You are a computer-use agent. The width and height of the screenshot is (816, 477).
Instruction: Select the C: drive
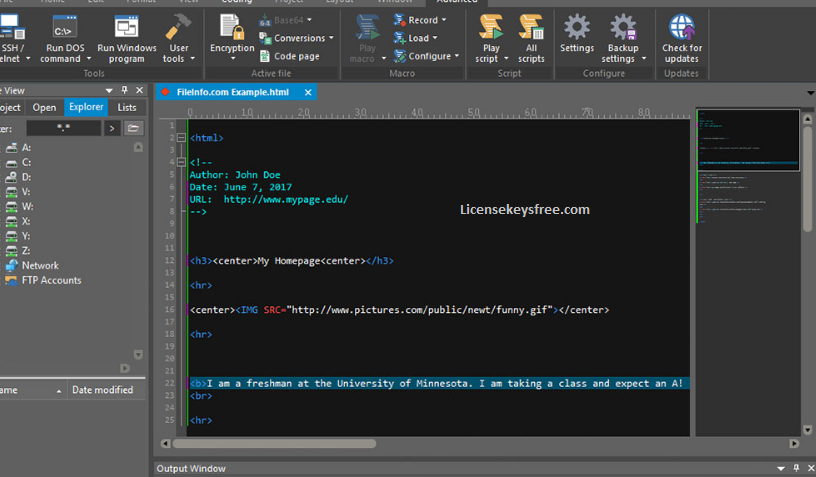[19, 162]
